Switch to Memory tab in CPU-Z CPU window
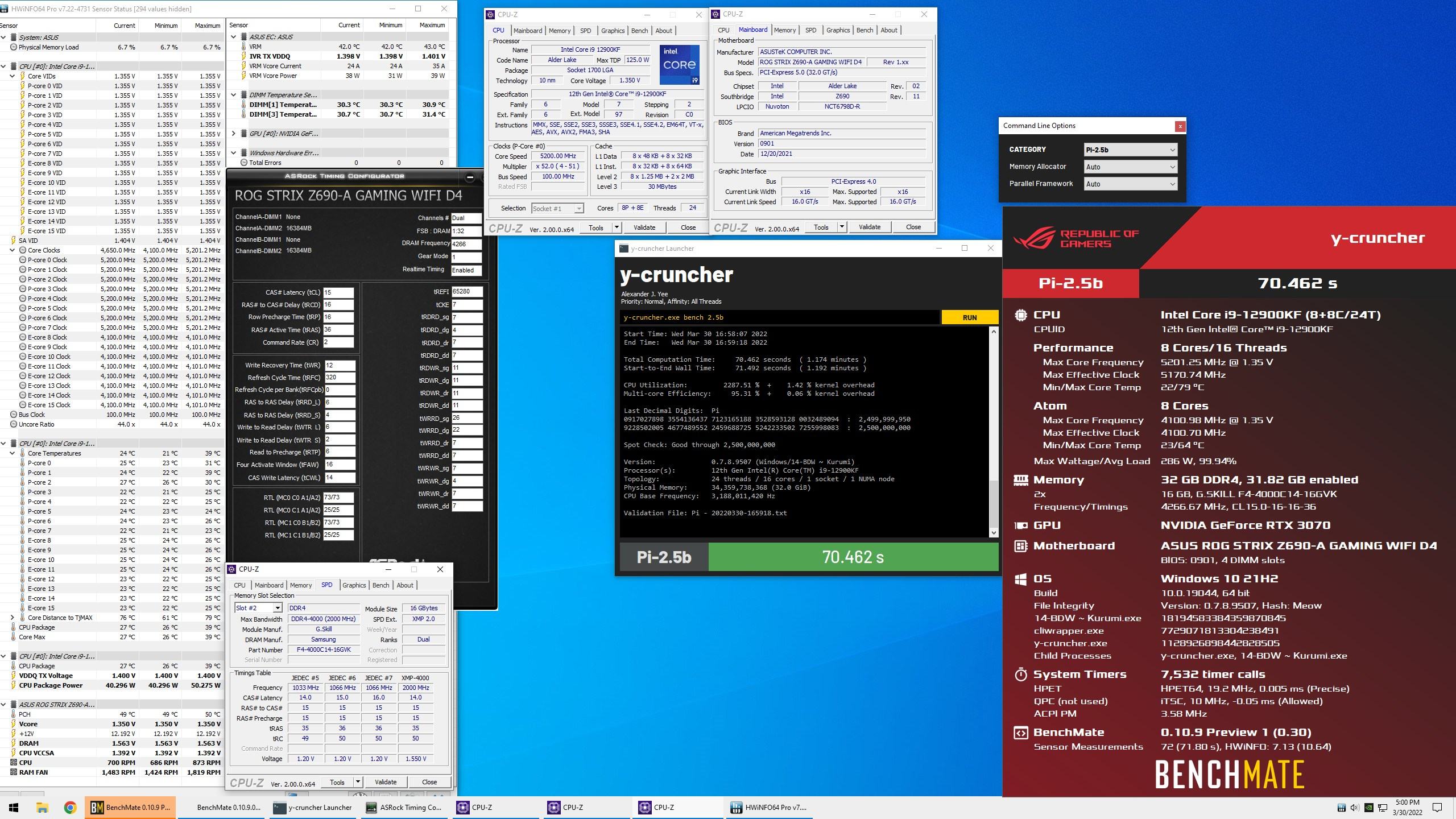This screenshot has width=1456, height=819. click(x=559, y=31)
